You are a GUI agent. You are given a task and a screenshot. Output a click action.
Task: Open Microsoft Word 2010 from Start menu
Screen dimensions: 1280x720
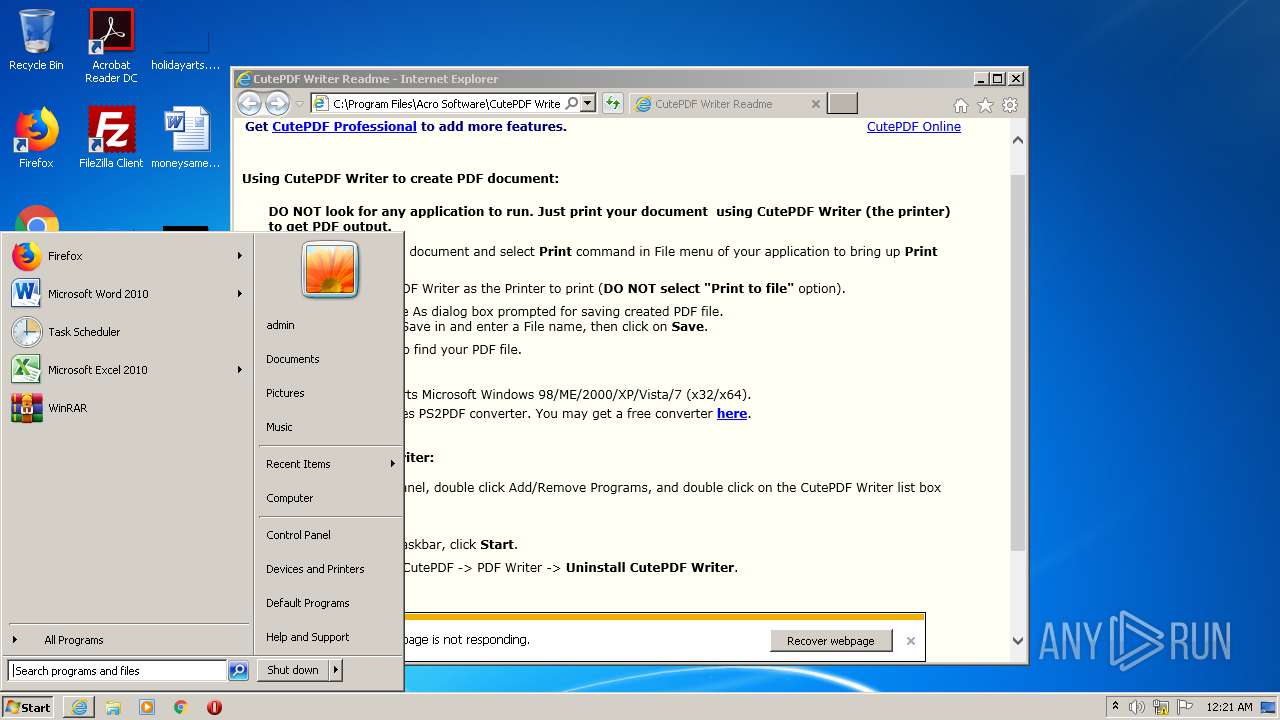[x=127, y=294]
